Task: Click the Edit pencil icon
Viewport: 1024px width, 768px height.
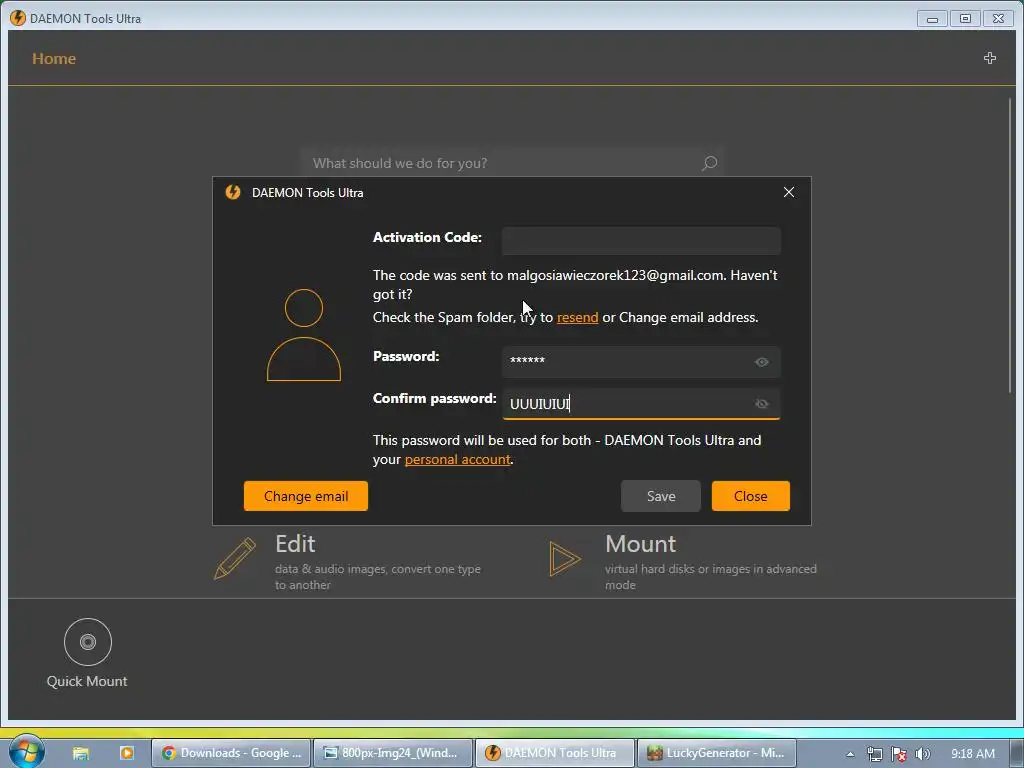Action: pos(235,558)
